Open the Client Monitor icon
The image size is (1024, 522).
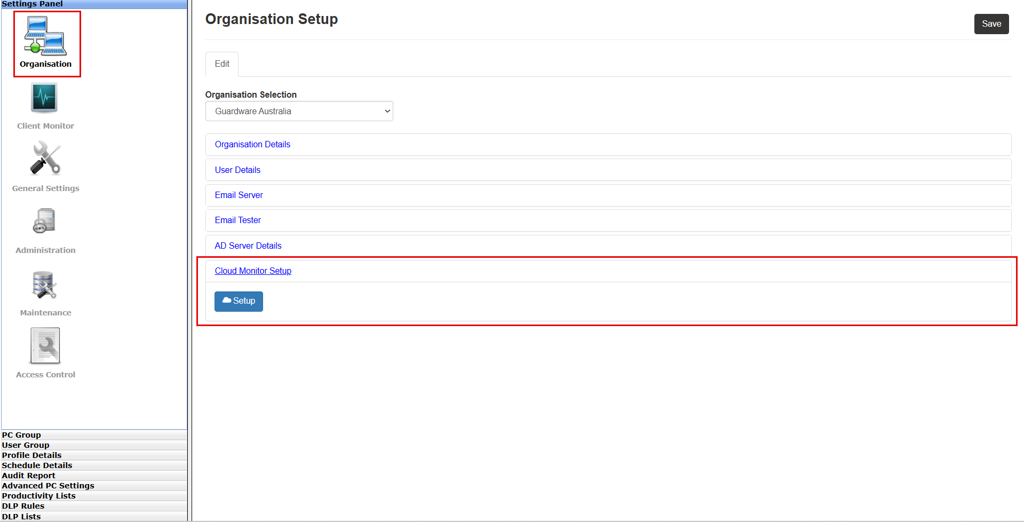45,99
